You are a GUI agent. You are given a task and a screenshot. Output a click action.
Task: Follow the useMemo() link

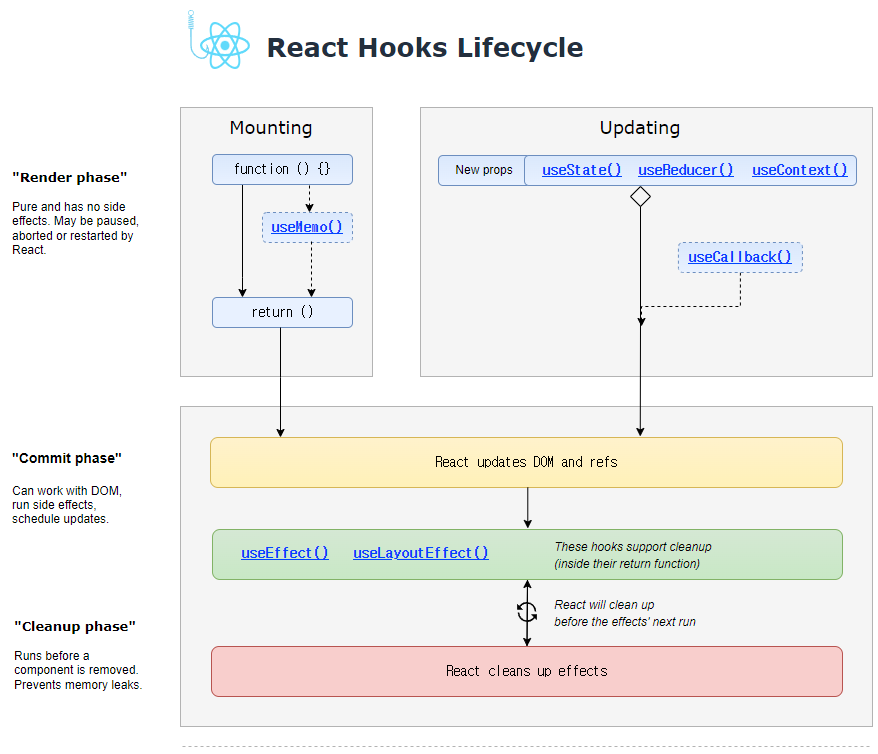pos(307,227)
